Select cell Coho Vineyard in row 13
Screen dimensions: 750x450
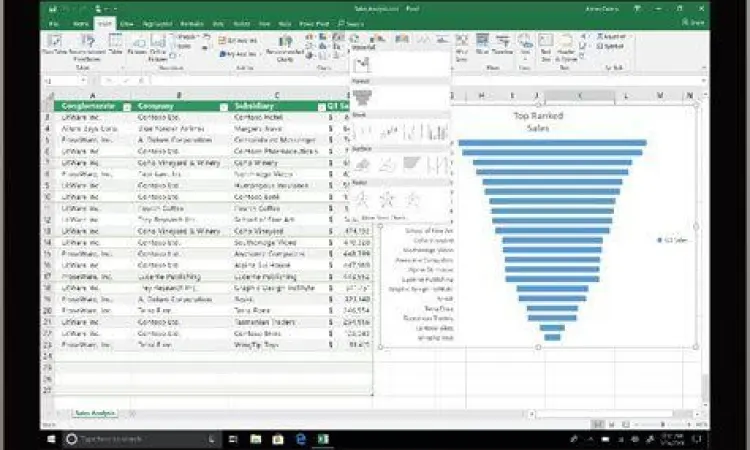(x=277, y=231)
